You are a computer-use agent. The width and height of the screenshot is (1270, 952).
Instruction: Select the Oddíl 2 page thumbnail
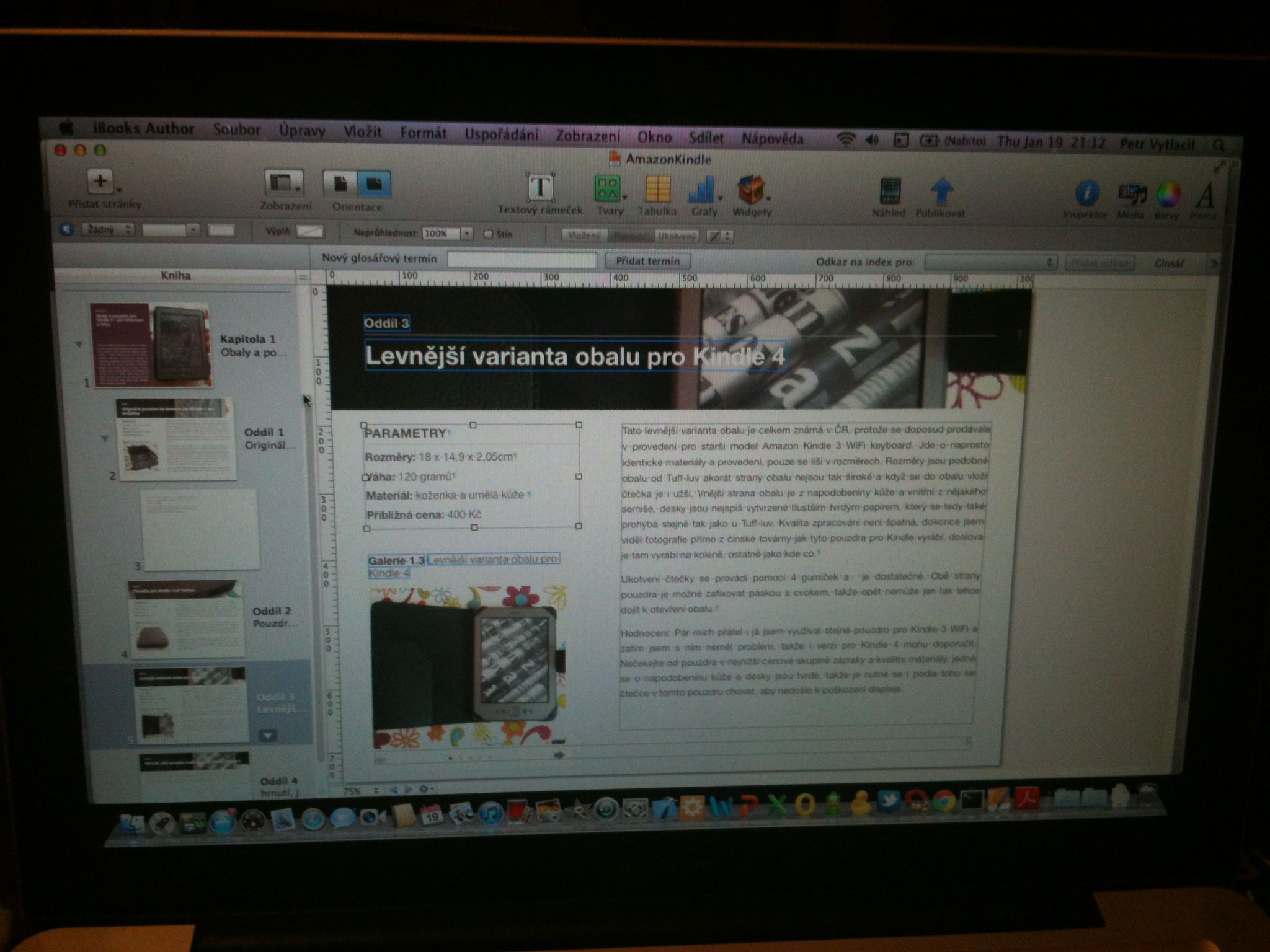(186, 618)
